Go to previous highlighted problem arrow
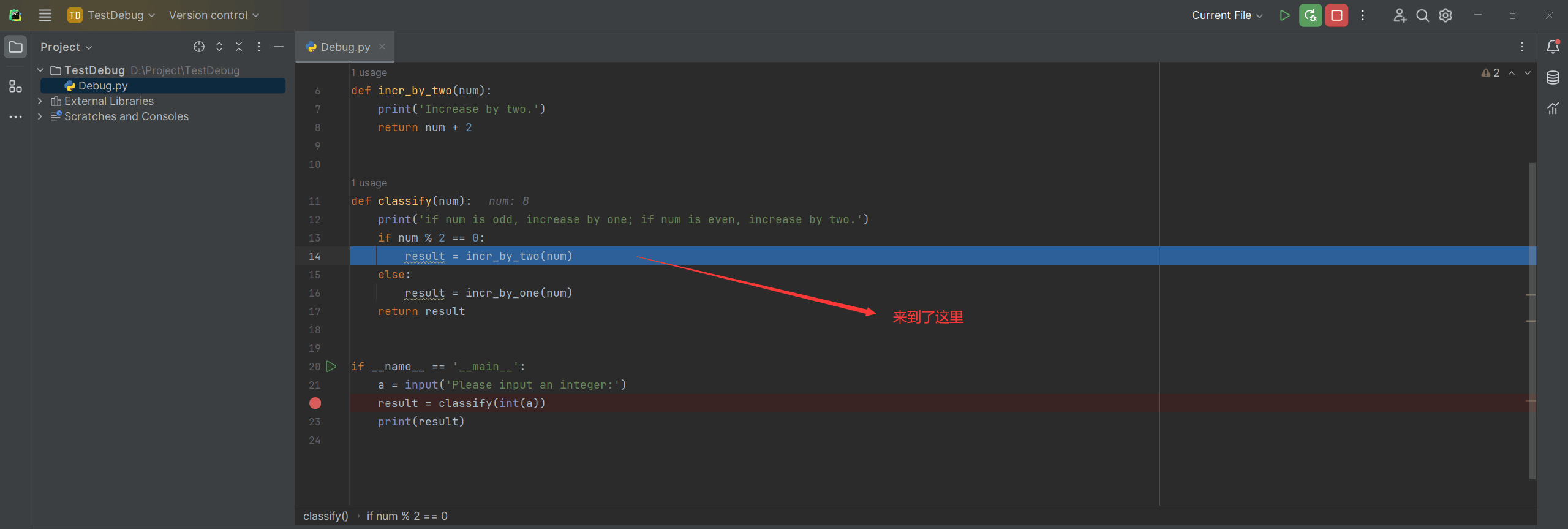Image resolution: width=1568 pixels, height=529 pixels. point(1512,73)
